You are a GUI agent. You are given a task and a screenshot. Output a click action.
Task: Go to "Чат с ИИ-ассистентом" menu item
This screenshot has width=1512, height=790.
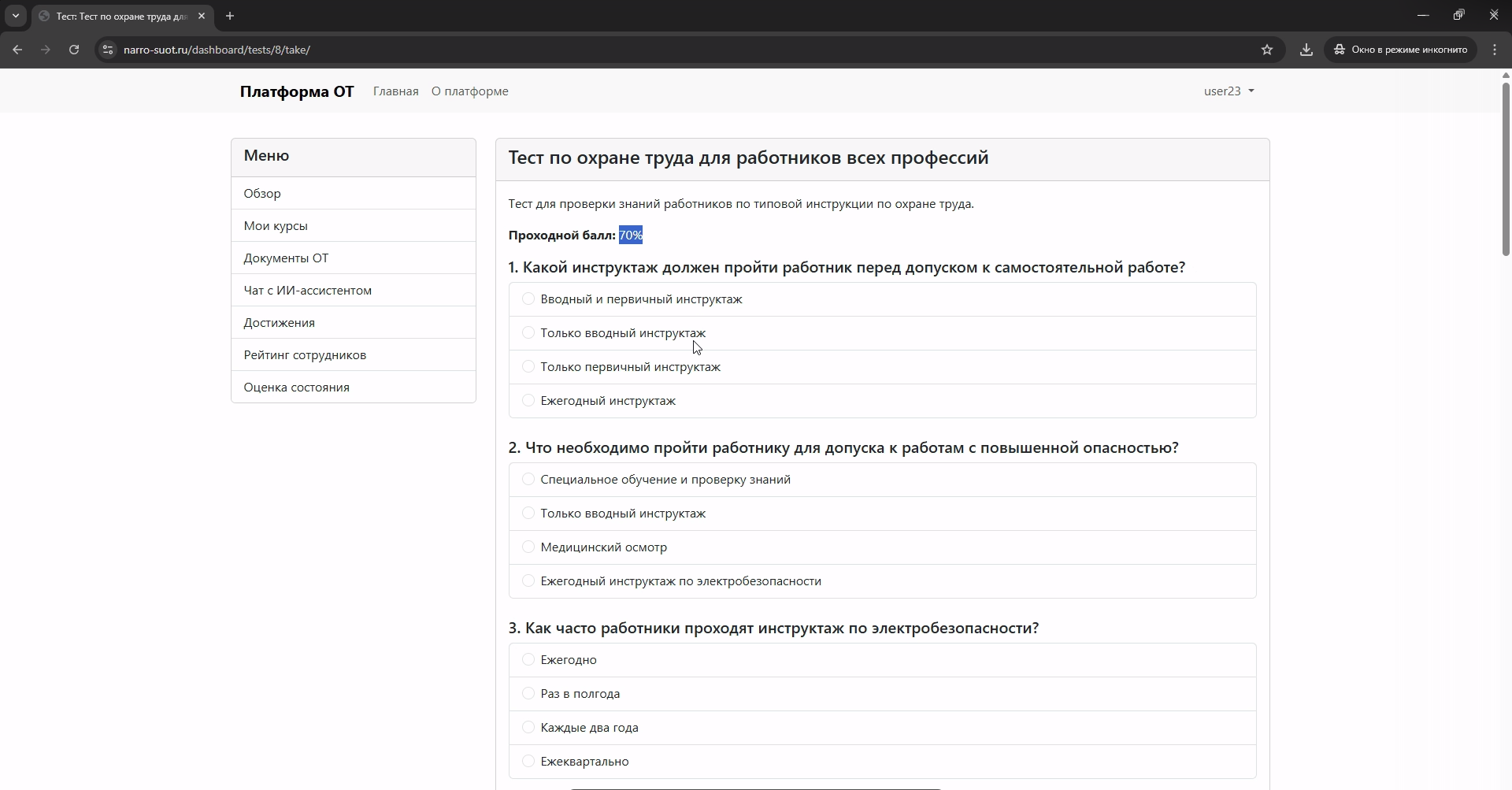point(307,291)
